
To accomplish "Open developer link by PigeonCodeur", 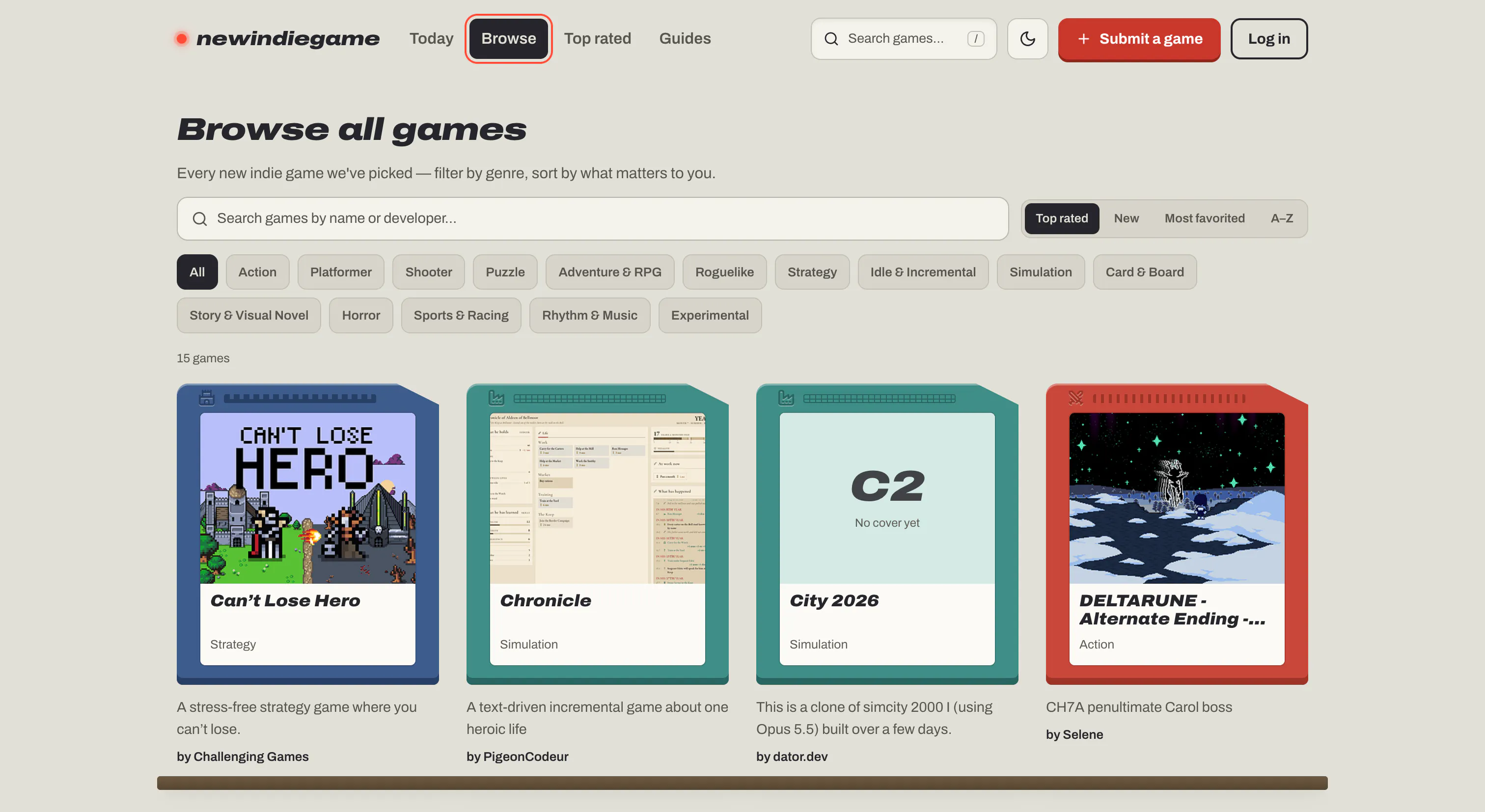I will pyautogui.click(x=517, y=756).
